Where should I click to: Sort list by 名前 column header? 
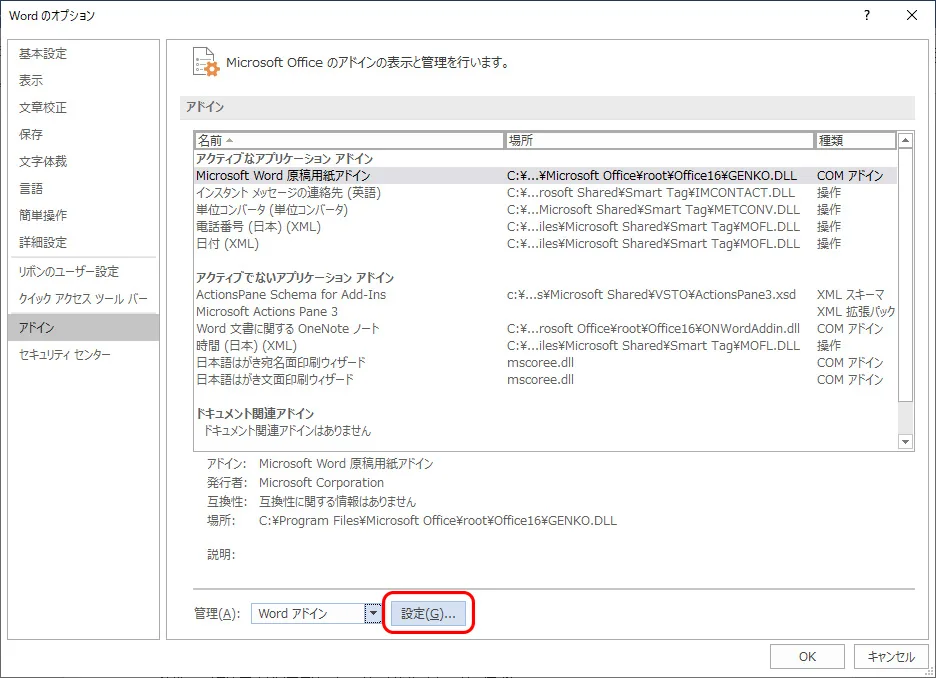point(349,141)
